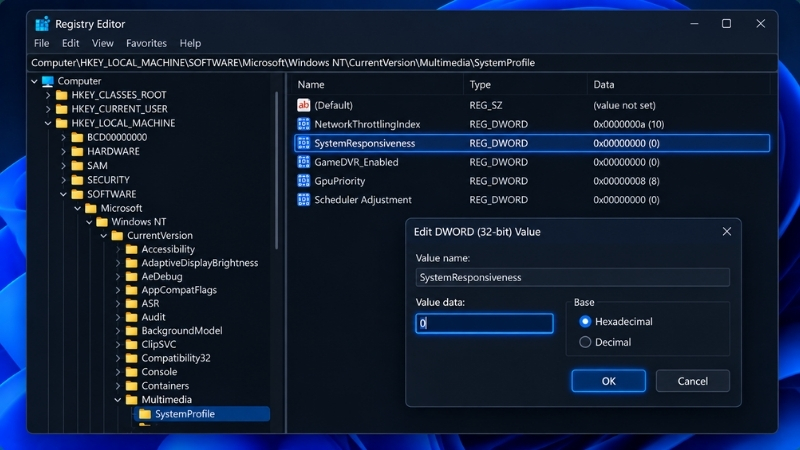The width and height of the screenshot is (800, 450).
Task: Click the (value not set) data cell
Action: 624,105
